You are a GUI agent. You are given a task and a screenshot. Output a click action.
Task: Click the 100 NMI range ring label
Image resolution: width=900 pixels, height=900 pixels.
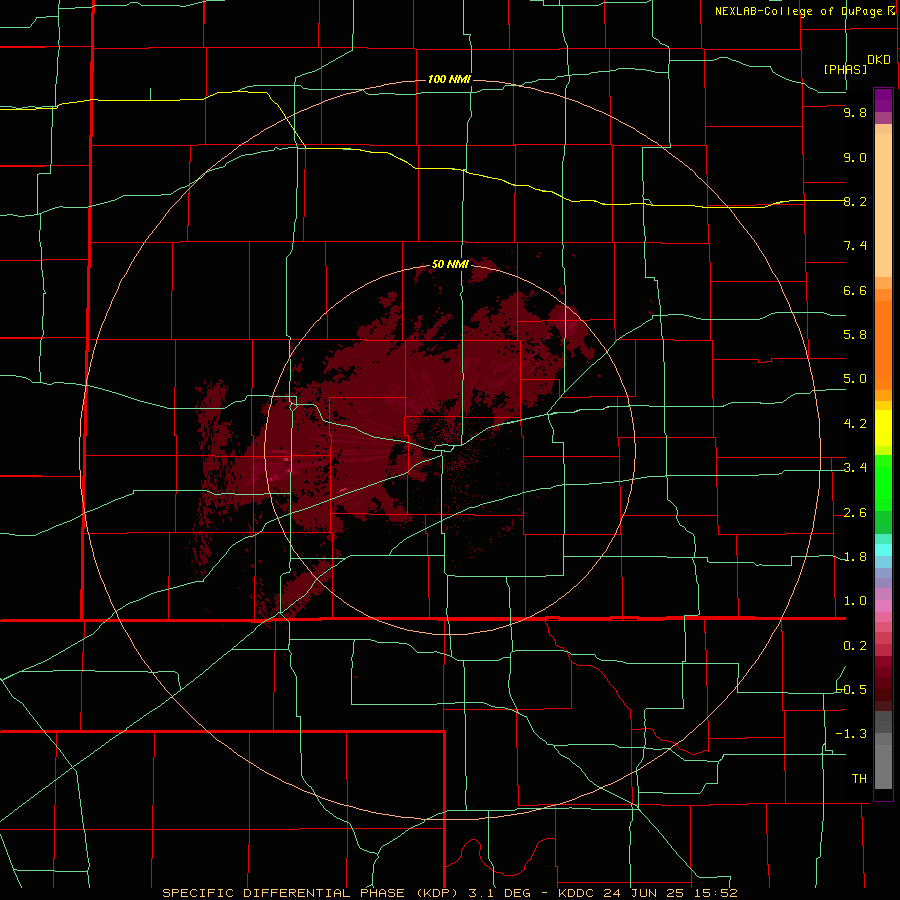pos(449,79)
